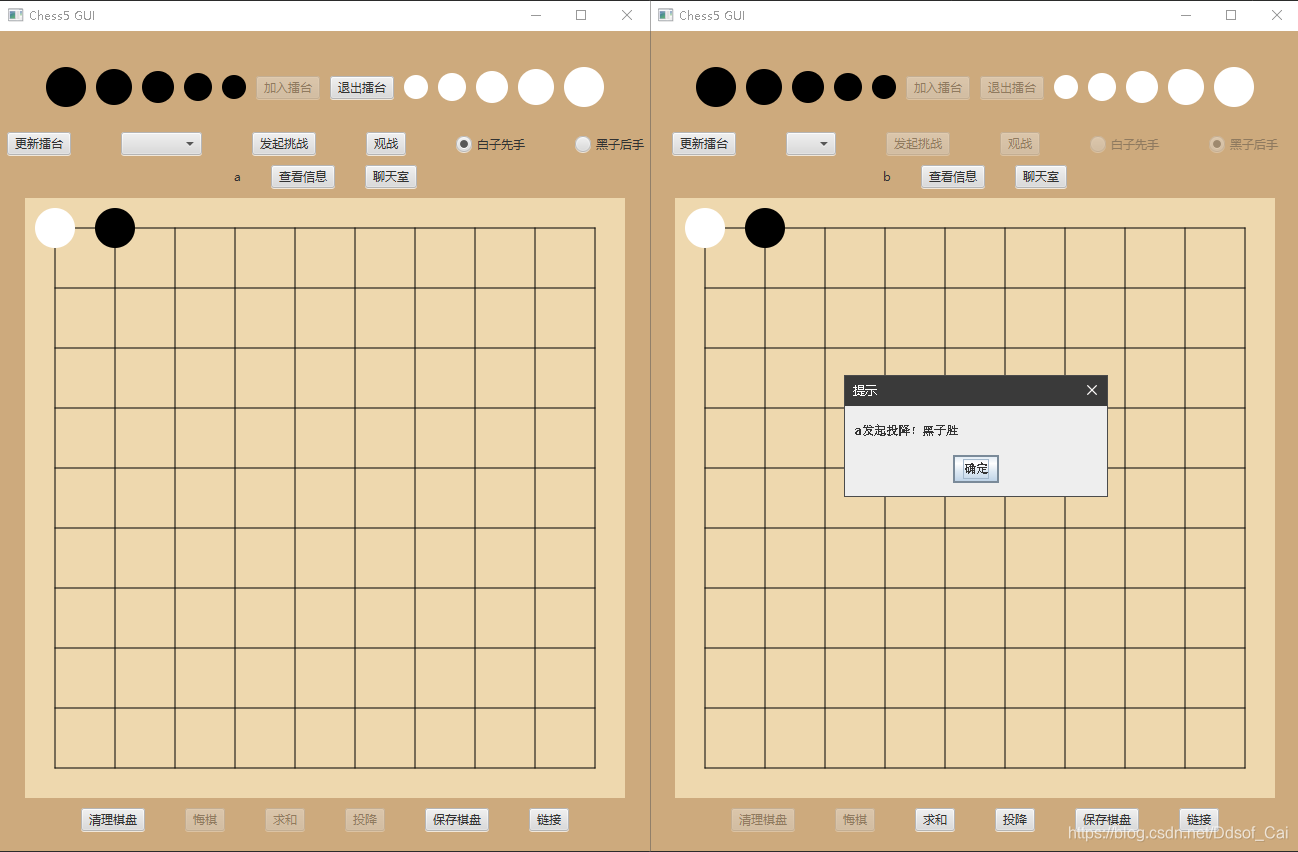Image resolution: width=1298 pixels, height=852 pixels.
Task: Click the white stone on right board
Action: (705, 228)
